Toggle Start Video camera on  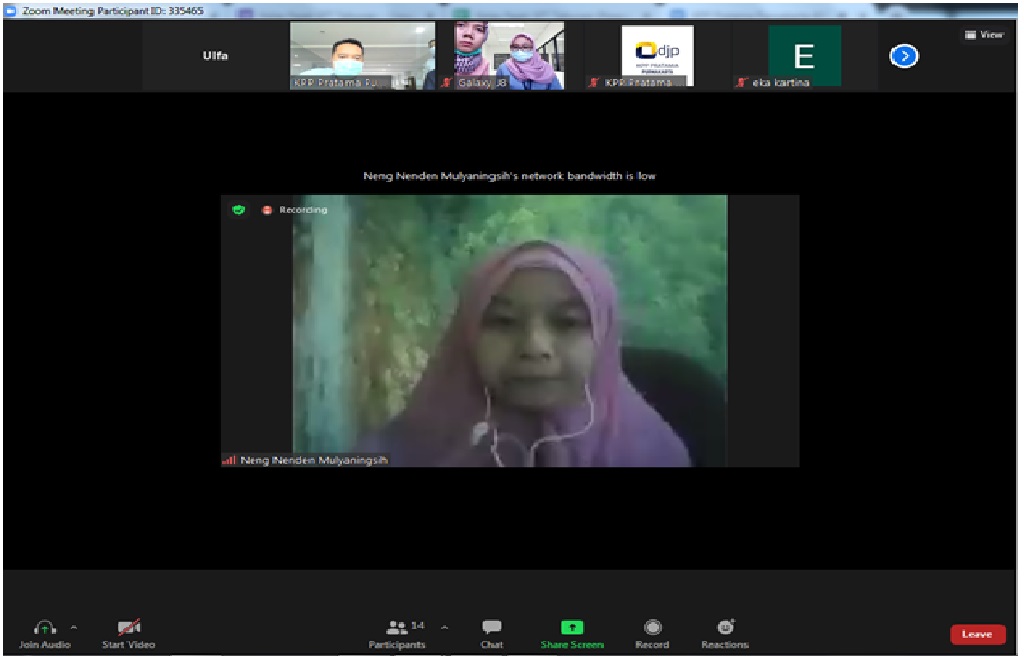[x=128, y=628]
